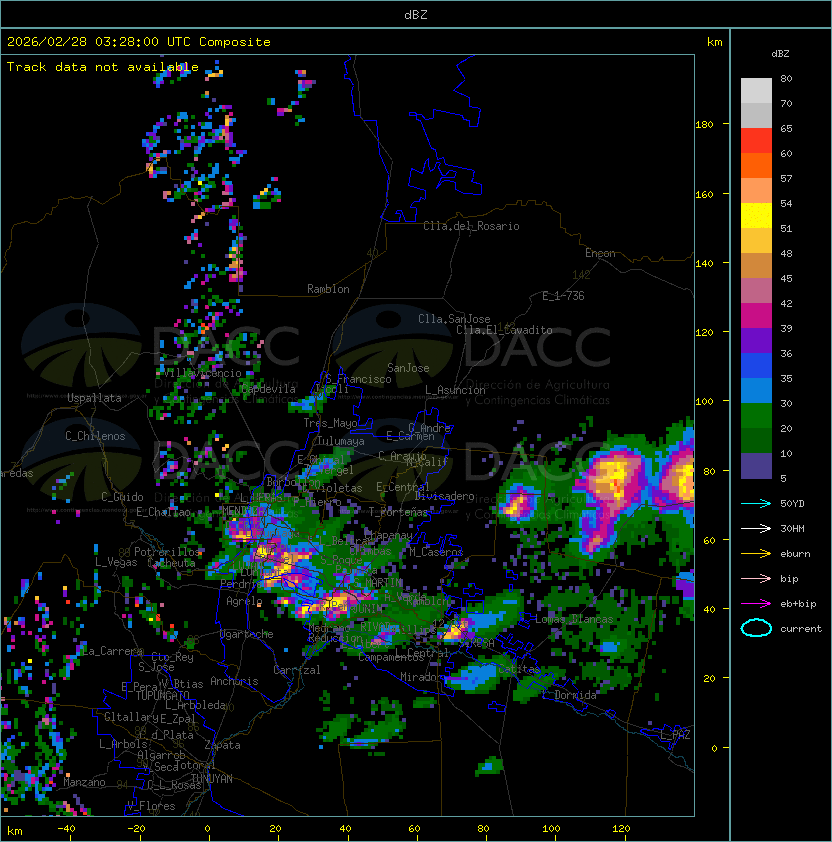832x842 pixels.
Task: Click the 'Divisadero' map label
Action: pos(444,496)
